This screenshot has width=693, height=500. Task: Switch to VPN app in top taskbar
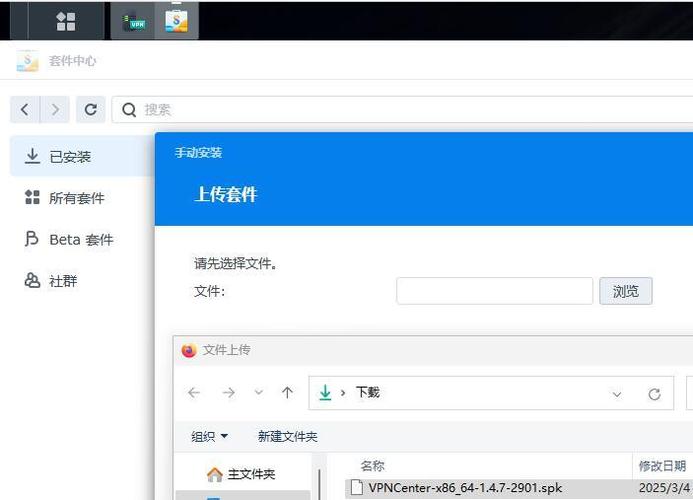coord(135,21)
